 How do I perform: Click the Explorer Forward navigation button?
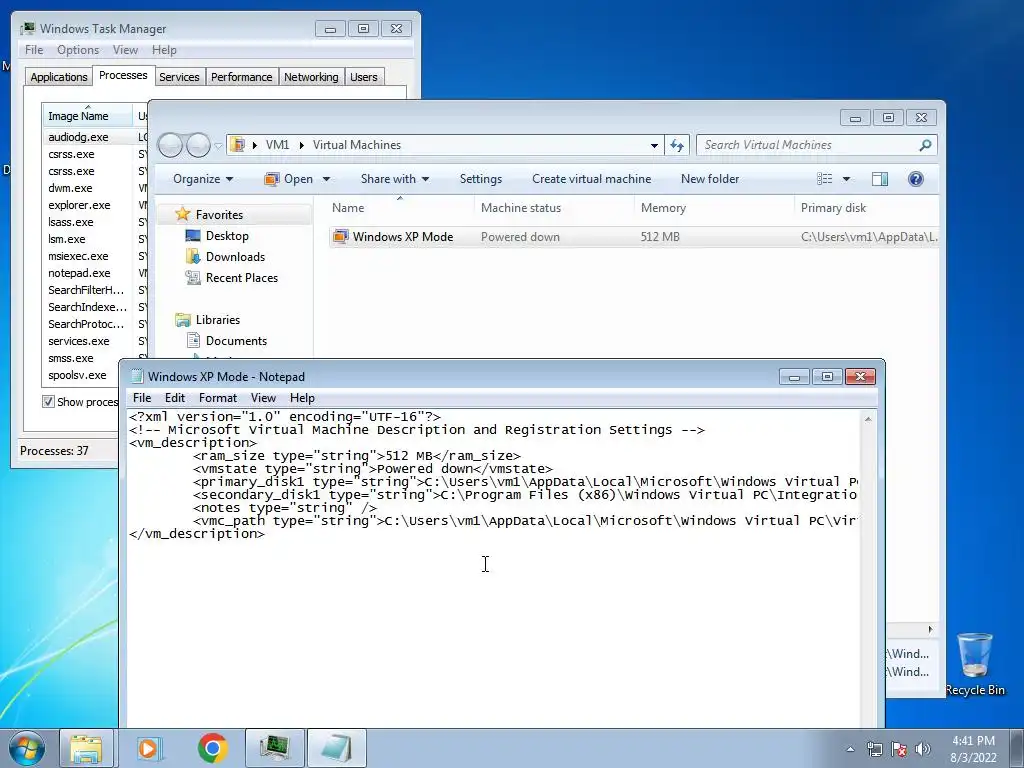[x=198, y=145]
